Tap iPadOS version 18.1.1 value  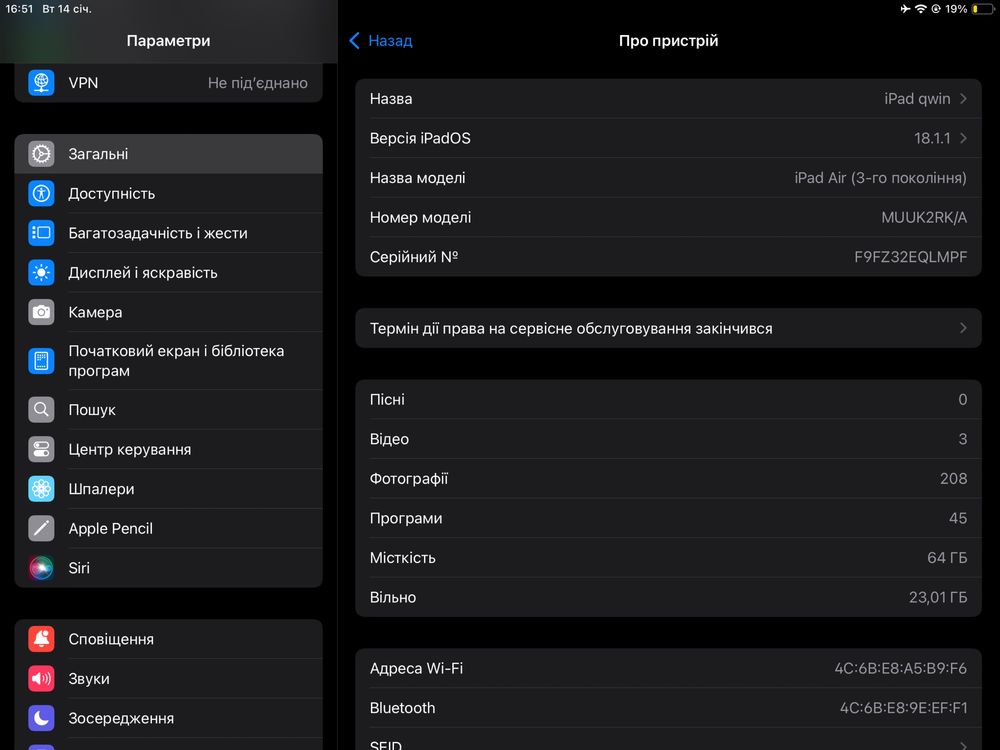[x=932, y=138]
